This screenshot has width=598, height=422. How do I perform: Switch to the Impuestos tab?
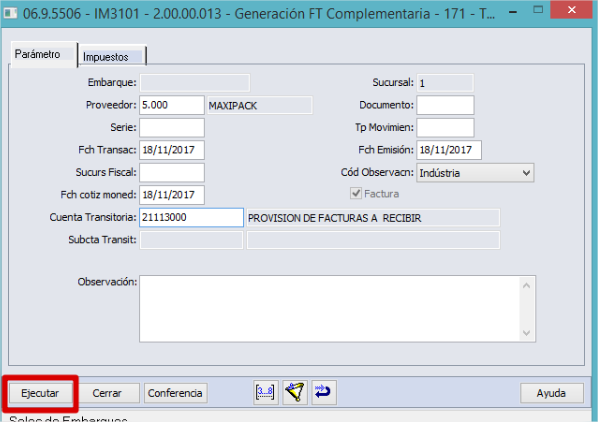pyautogui.click(x=112, y=56)
